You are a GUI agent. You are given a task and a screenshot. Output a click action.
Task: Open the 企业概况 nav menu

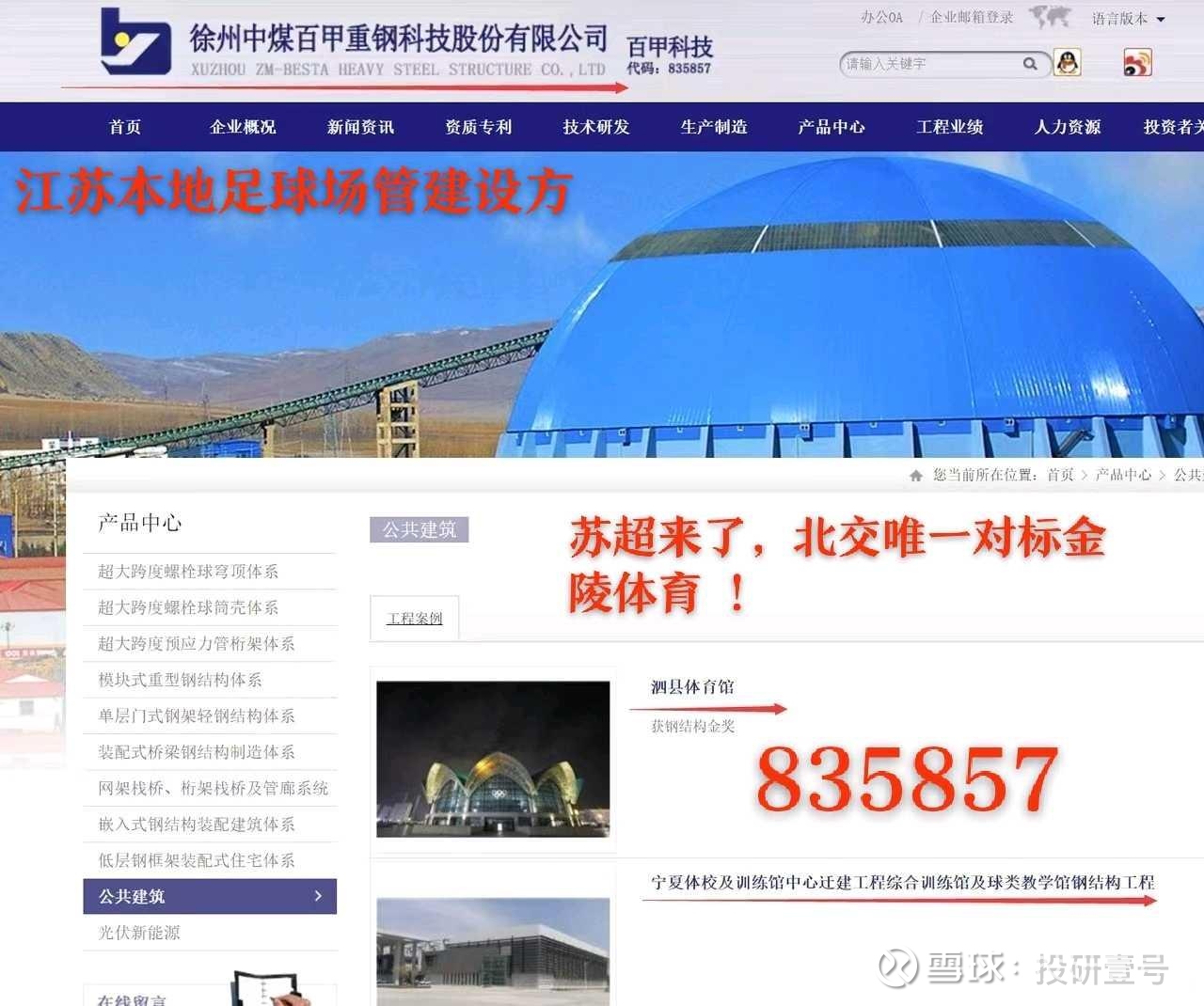coord(243,127)
